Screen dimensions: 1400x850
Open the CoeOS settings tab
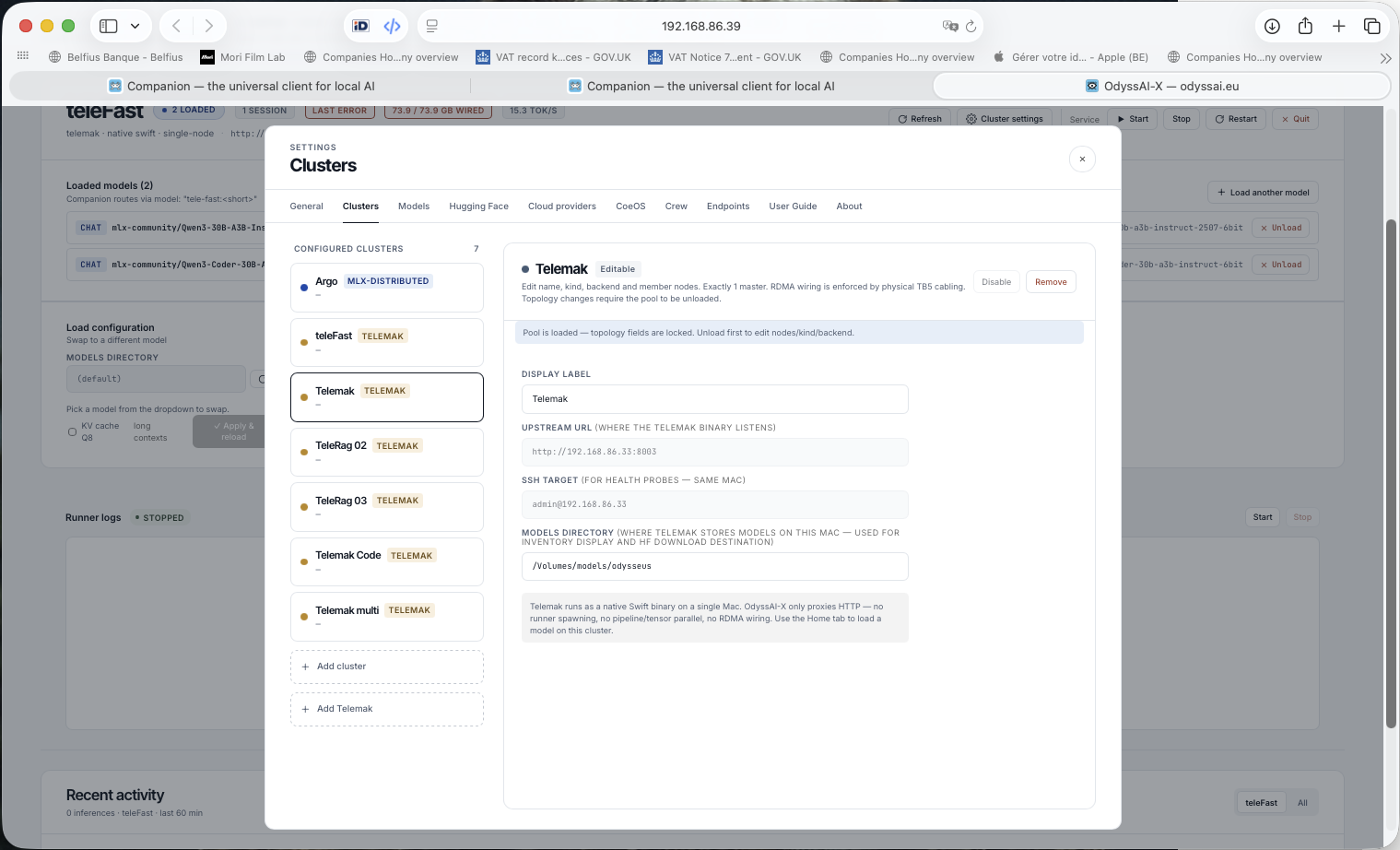tap(630, 207)
